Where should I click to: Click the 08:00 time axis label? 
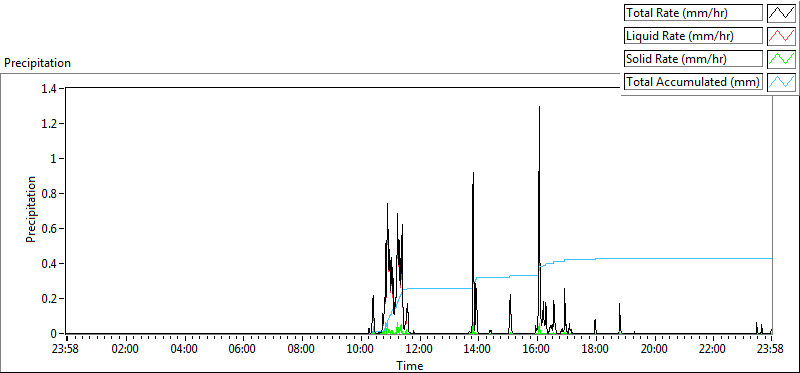tap(302, 349)
